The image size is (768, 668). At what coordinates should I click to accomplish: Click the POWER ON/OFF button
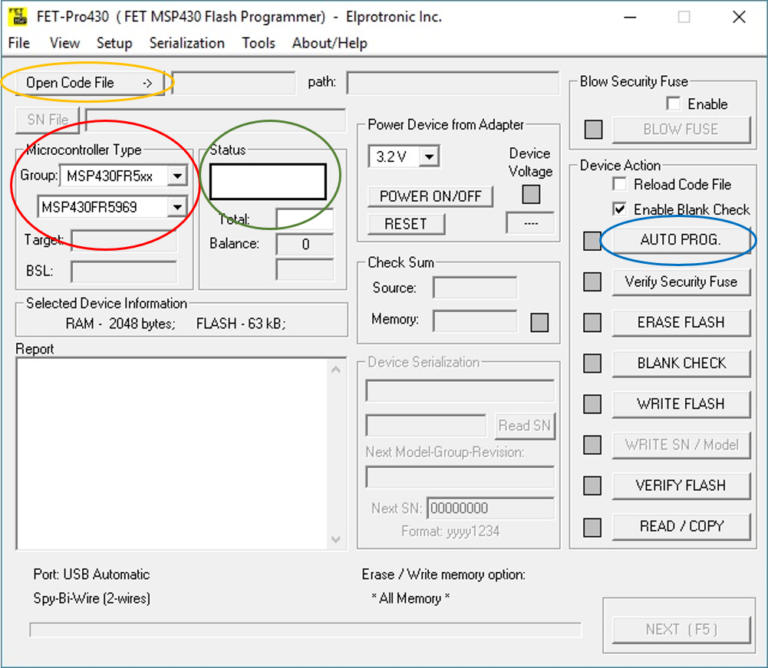point(430,196)
